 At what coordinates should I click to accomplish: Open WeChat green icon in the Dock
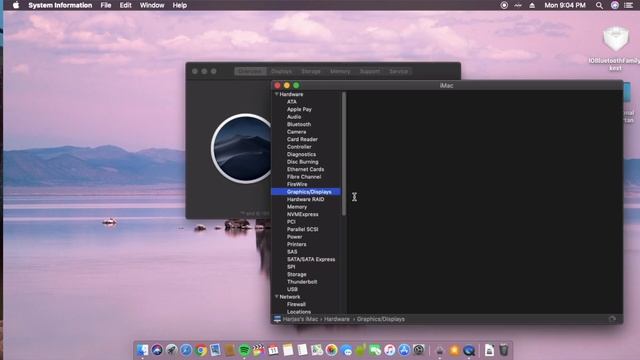point(375,350)
